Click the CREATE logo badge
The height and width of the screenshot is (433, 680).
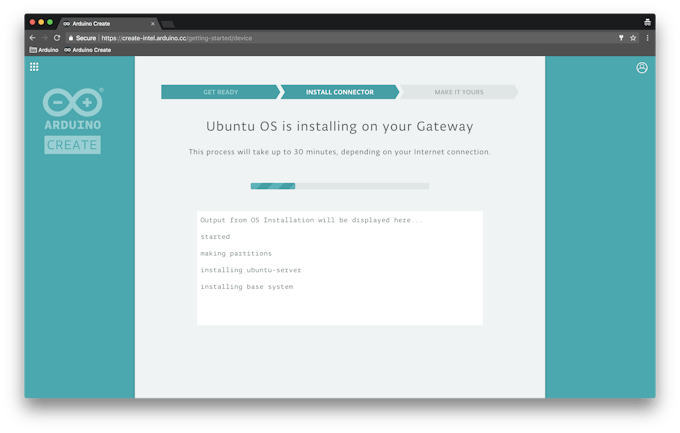[x=72, y=145]
